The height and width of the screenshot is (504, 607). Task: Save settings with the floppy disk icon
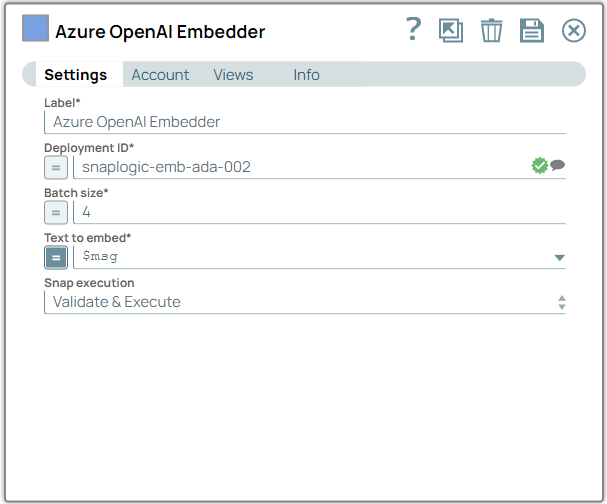coord(532,30)
